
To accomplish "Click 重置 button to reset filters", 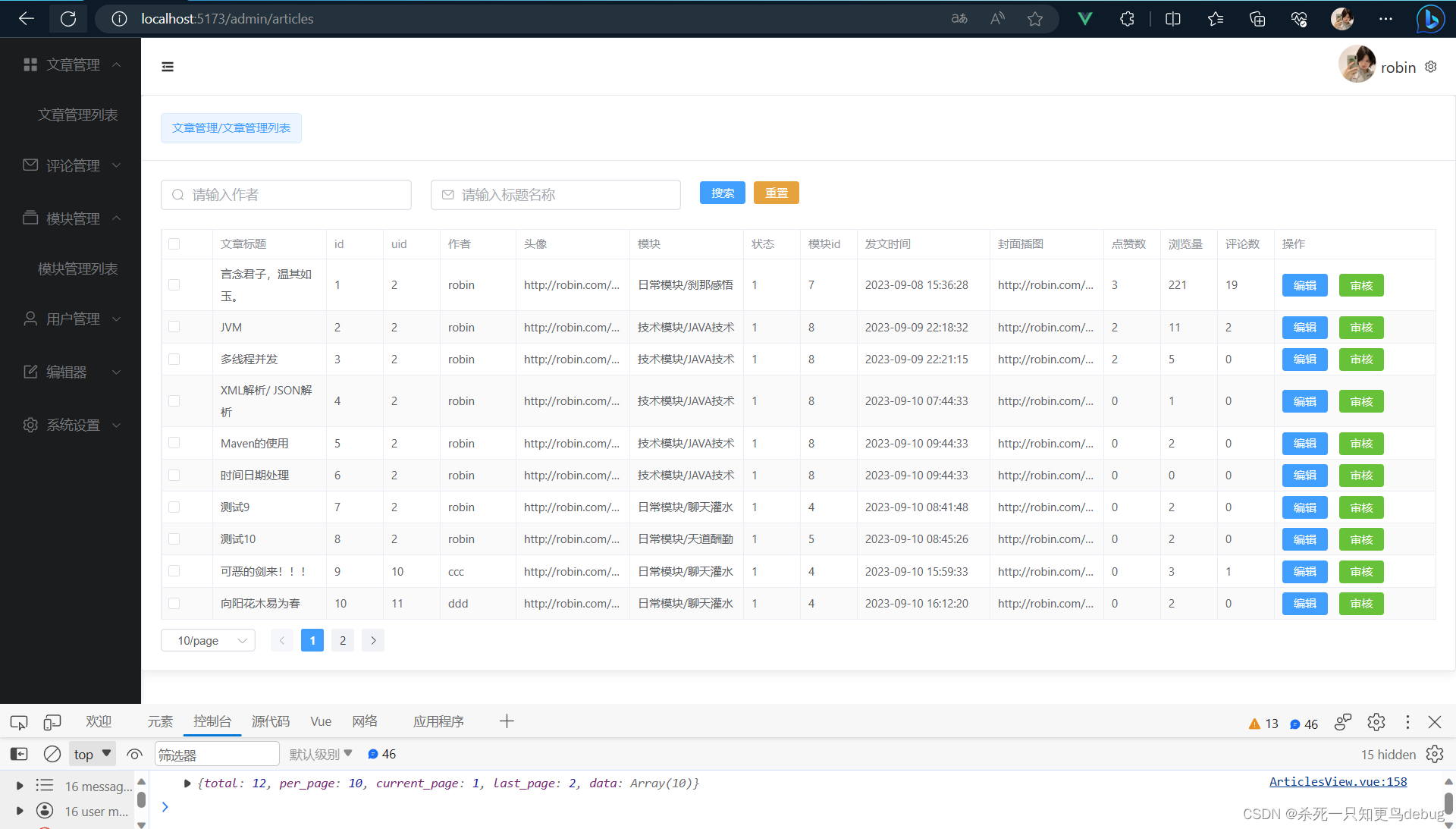I will click(x=776, y=193).
